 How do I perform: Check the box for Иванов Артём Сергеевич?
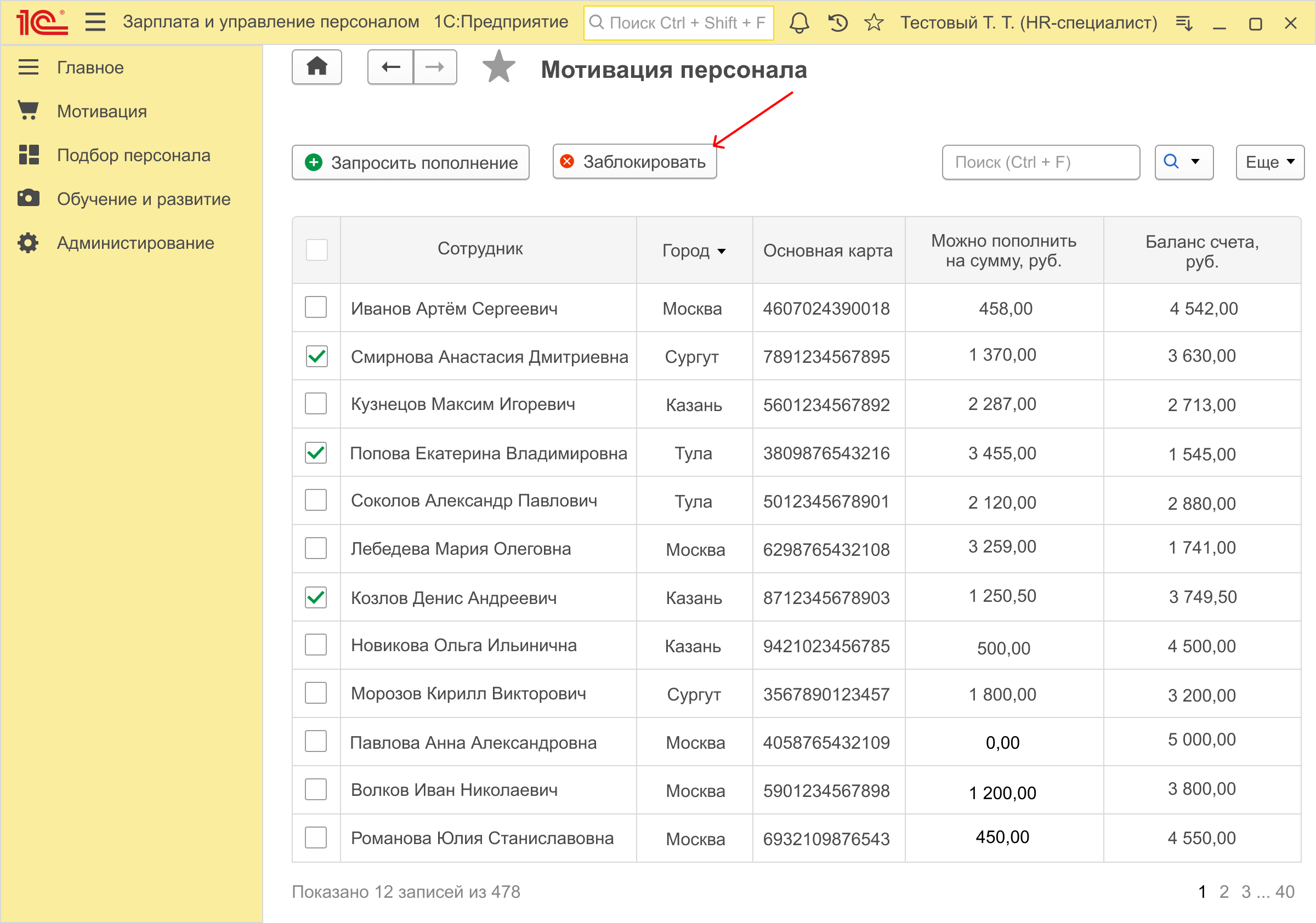coord(316,307)
